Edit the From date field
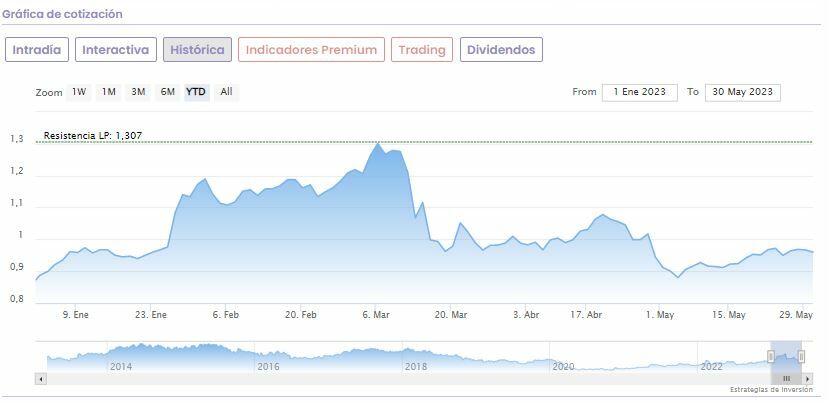Screen dimensions: 829x404 [x=639, y=92]
